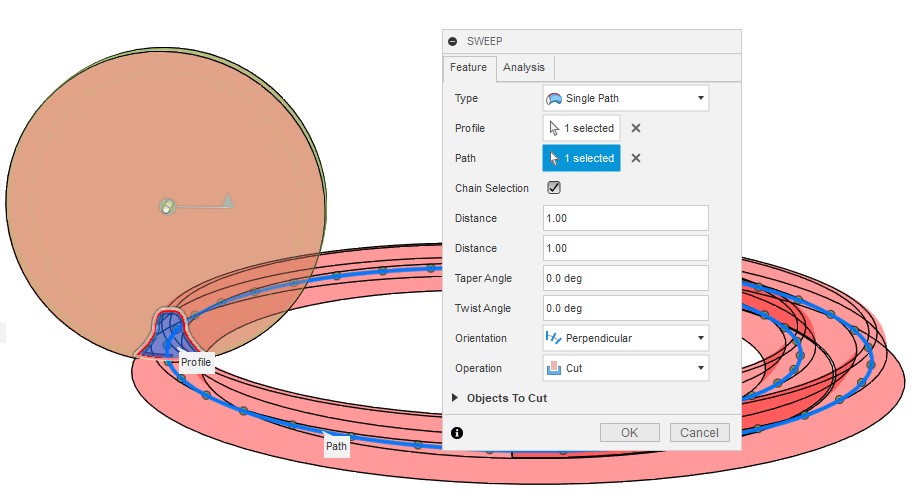The height and width of the screenshot is (500, 914).
Task: Collapse the SWEEP dialog using minus icon
Action: coord(453,41)
